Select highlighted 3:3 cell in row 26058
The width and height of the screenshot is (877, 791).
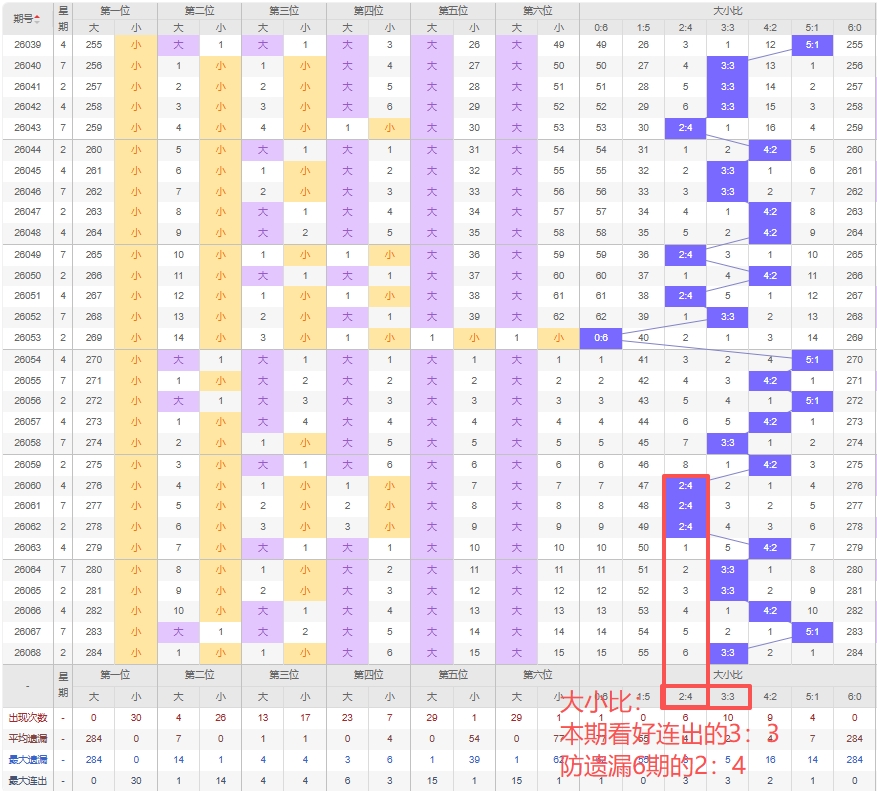[728, 442]
